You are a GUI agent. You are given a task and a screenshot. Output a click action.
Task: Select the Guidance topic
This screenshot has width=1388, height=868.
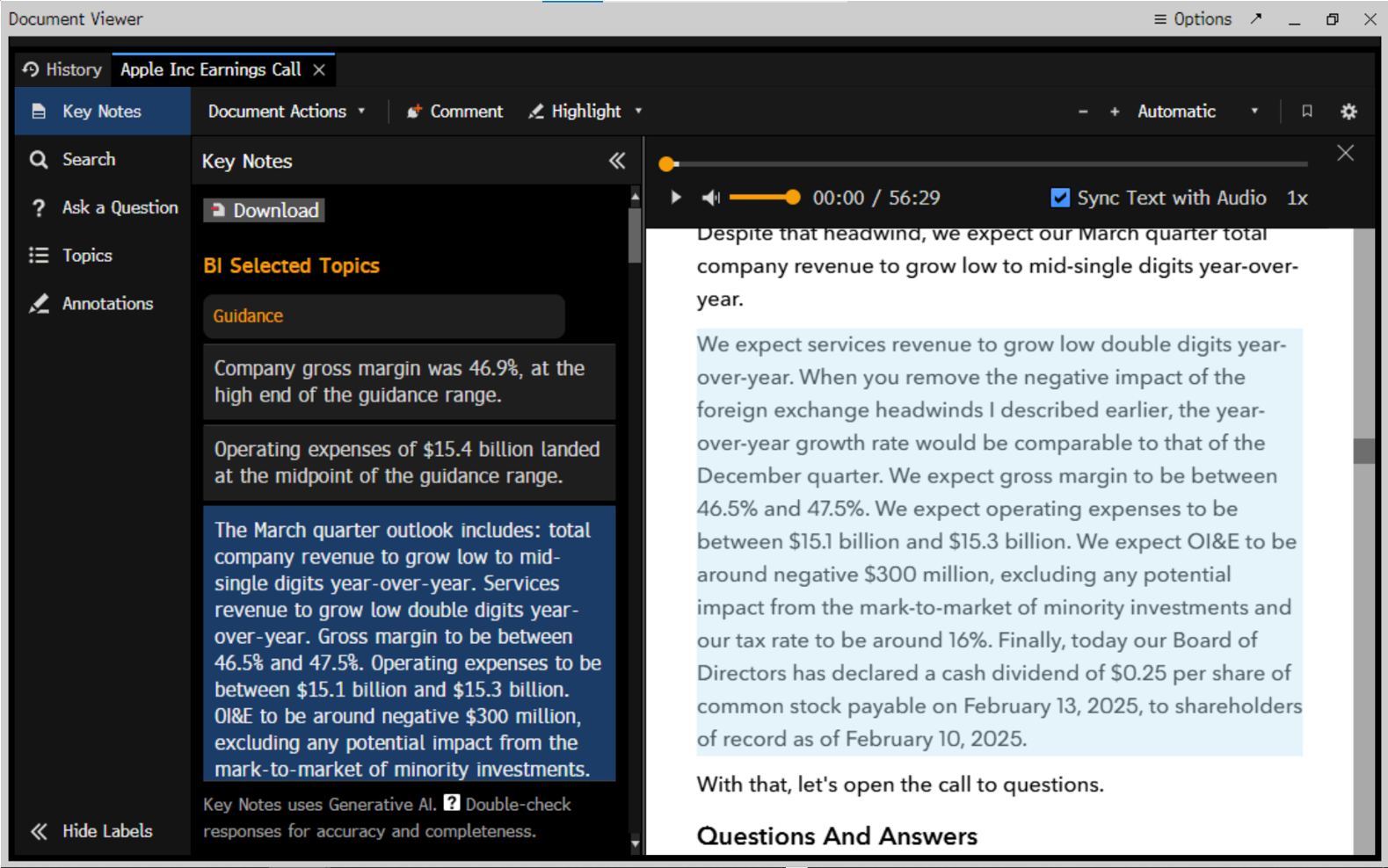click(384, 316)
